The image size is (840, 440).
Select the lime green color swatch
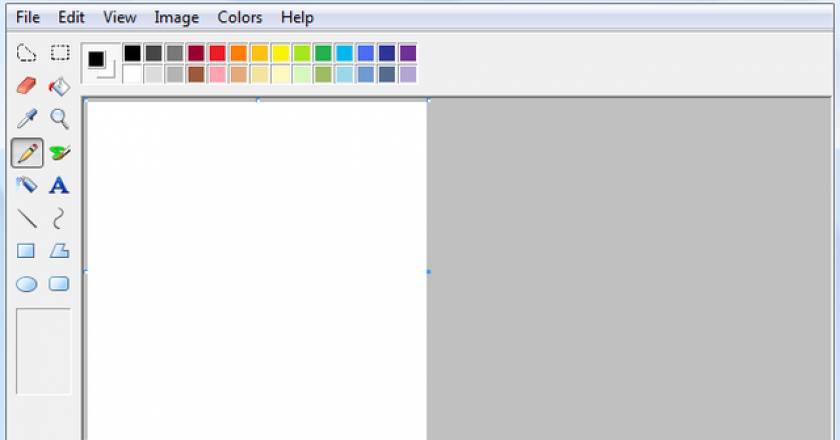pos(302,53)
